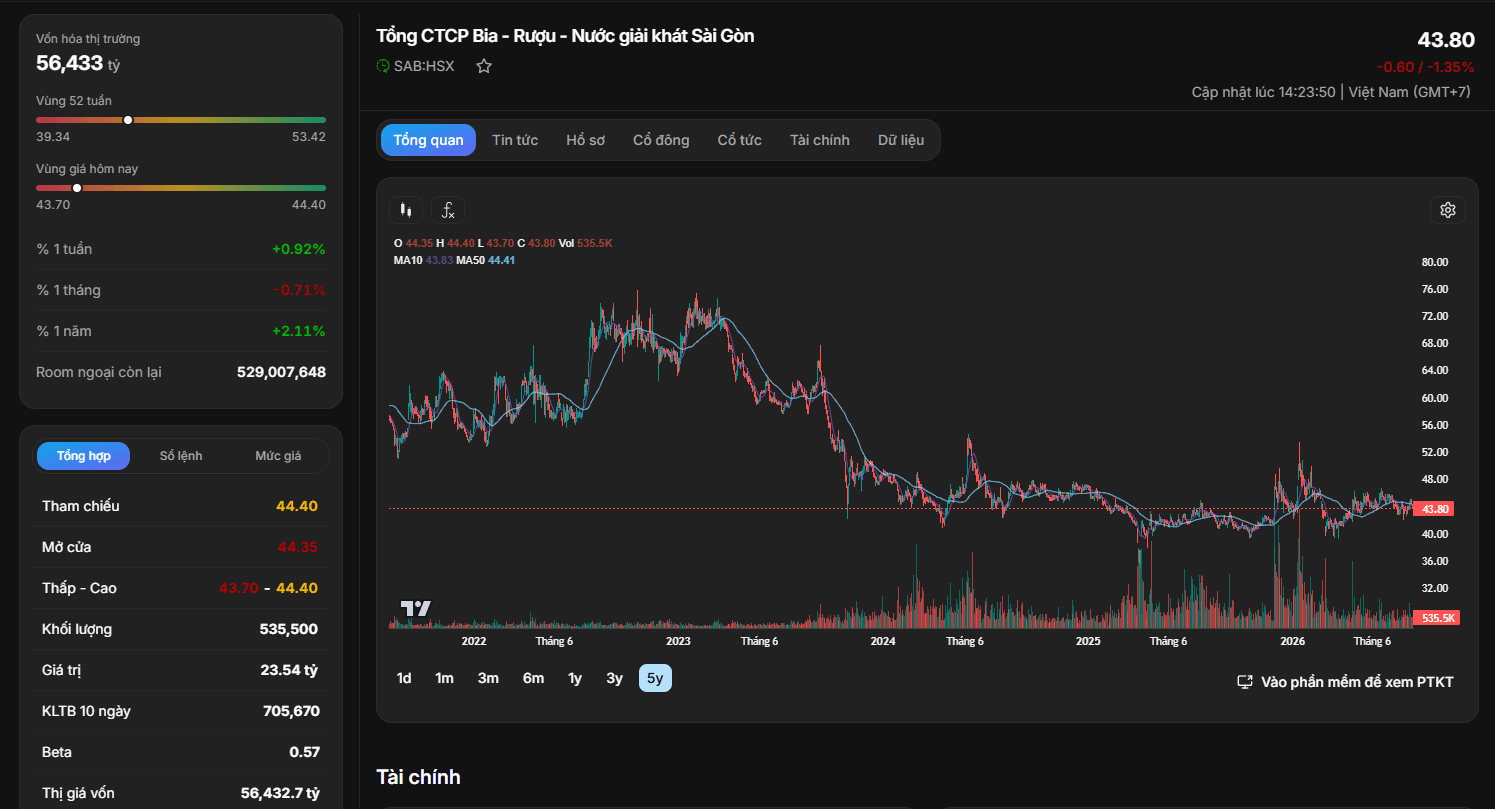This screenshot has height=809, width=1495.
Task: Add SAB to favorites with the star
Action: [x=484, y=66]
